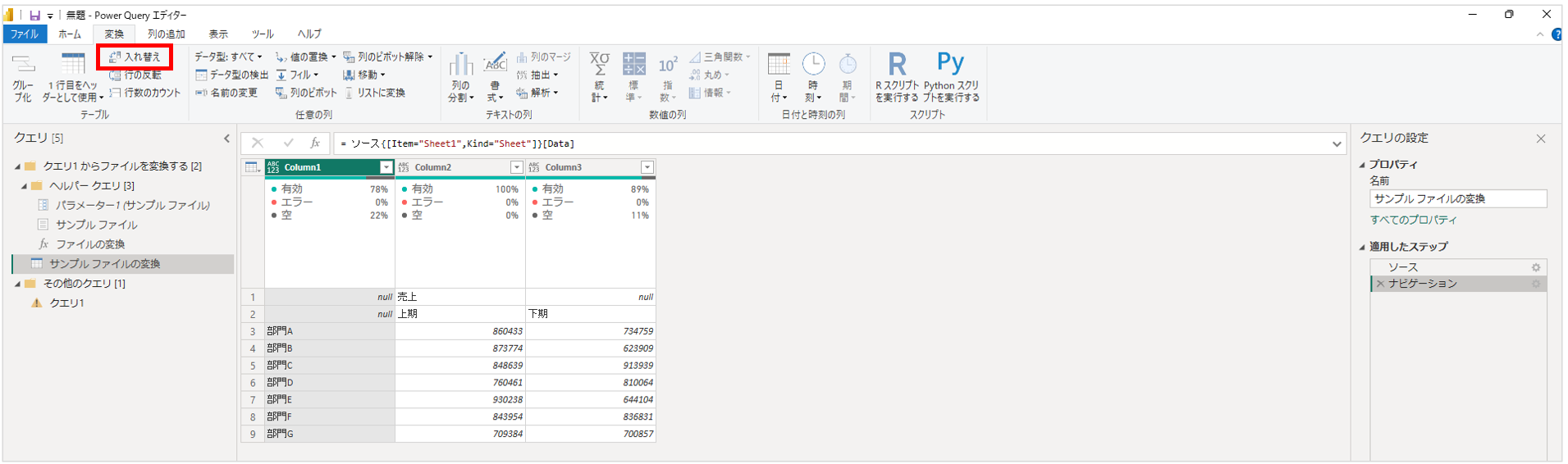Click the table menu icon at grid corner
Viewport: 1568px width, 464px height.
tap(252, 167)
